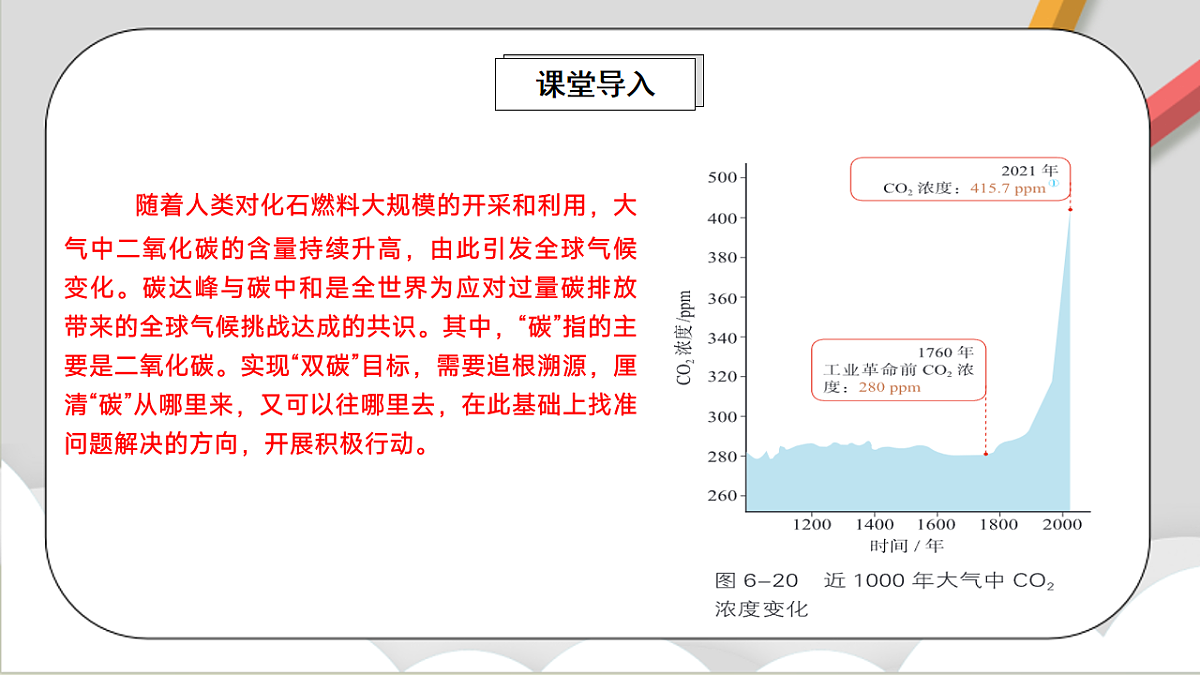
Task: Click the red data point for year 1760
Action: (x=985, y=454)
